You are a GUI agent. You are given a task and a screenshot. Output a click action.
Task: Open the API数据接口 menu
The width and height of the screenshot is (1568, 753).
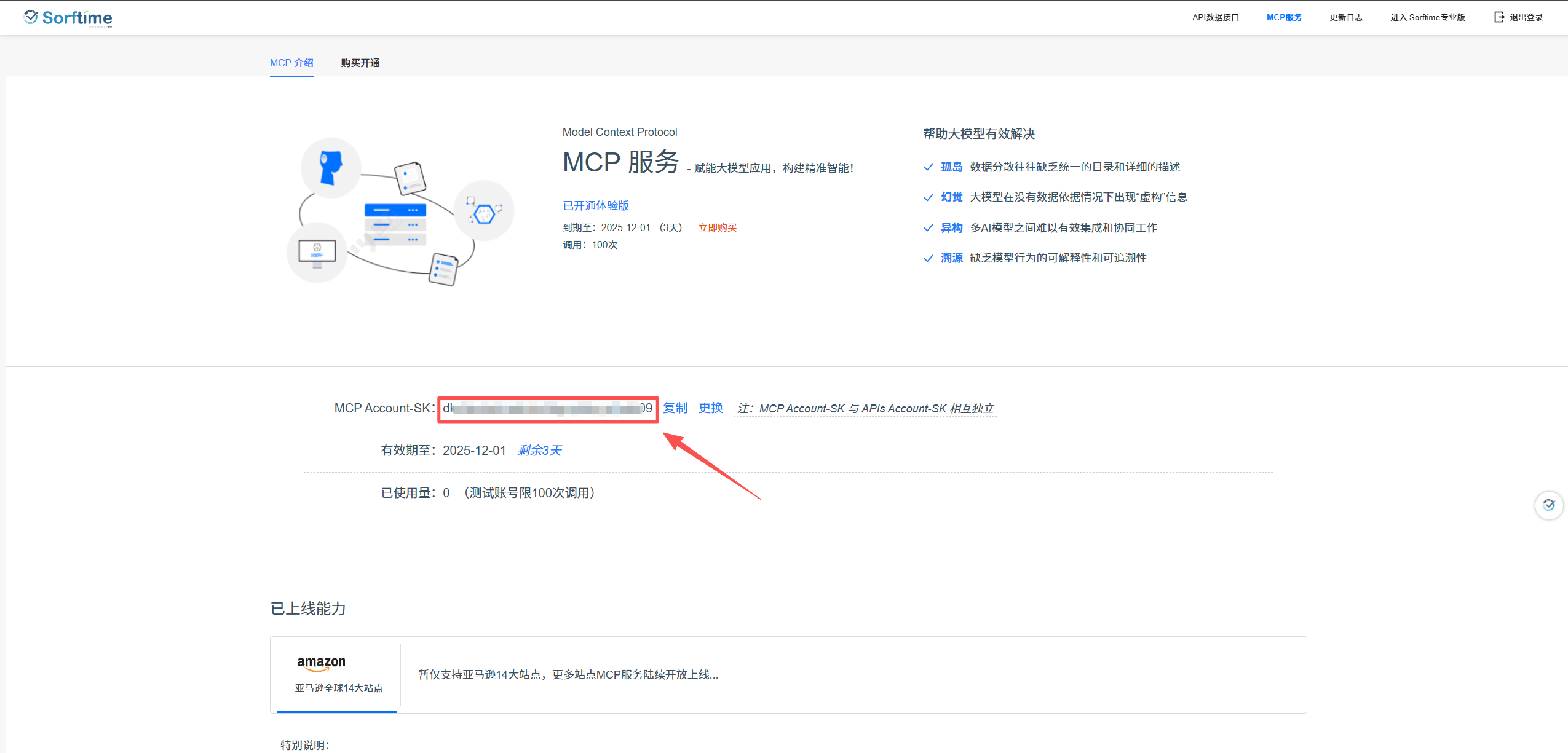1215,17
